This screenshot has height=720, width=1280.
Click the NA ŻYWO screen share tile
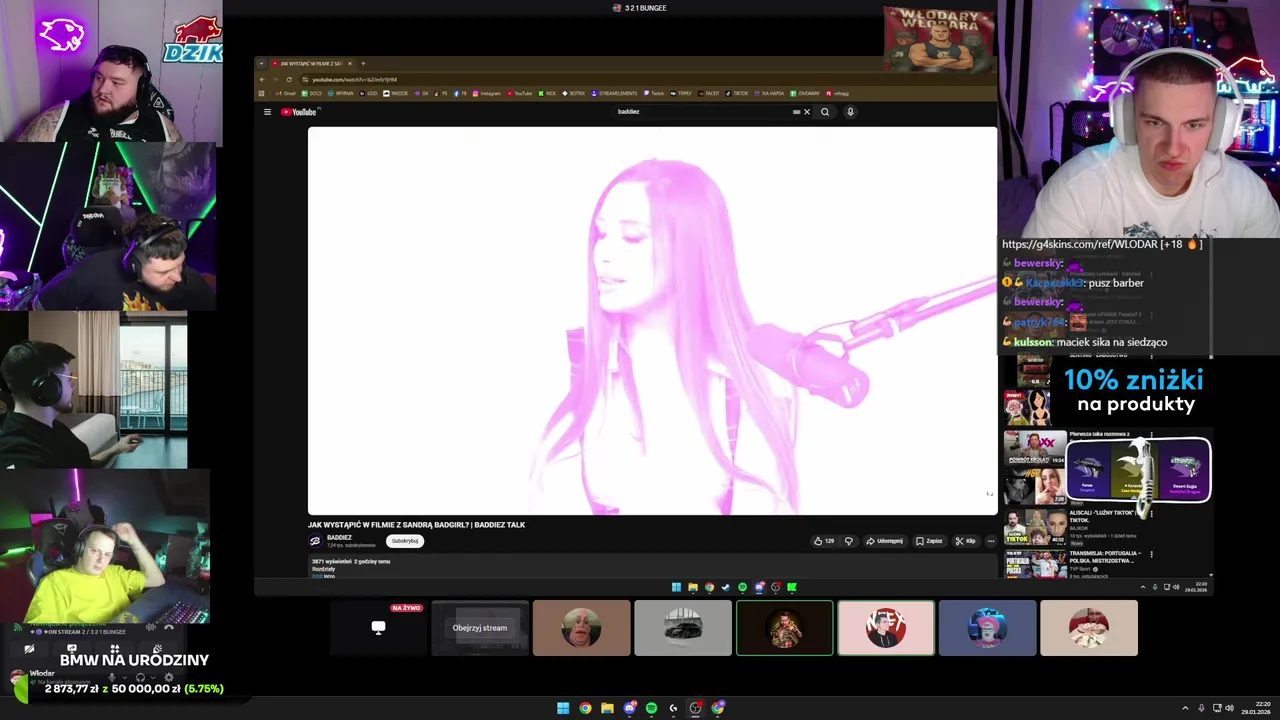pos(378,628)
